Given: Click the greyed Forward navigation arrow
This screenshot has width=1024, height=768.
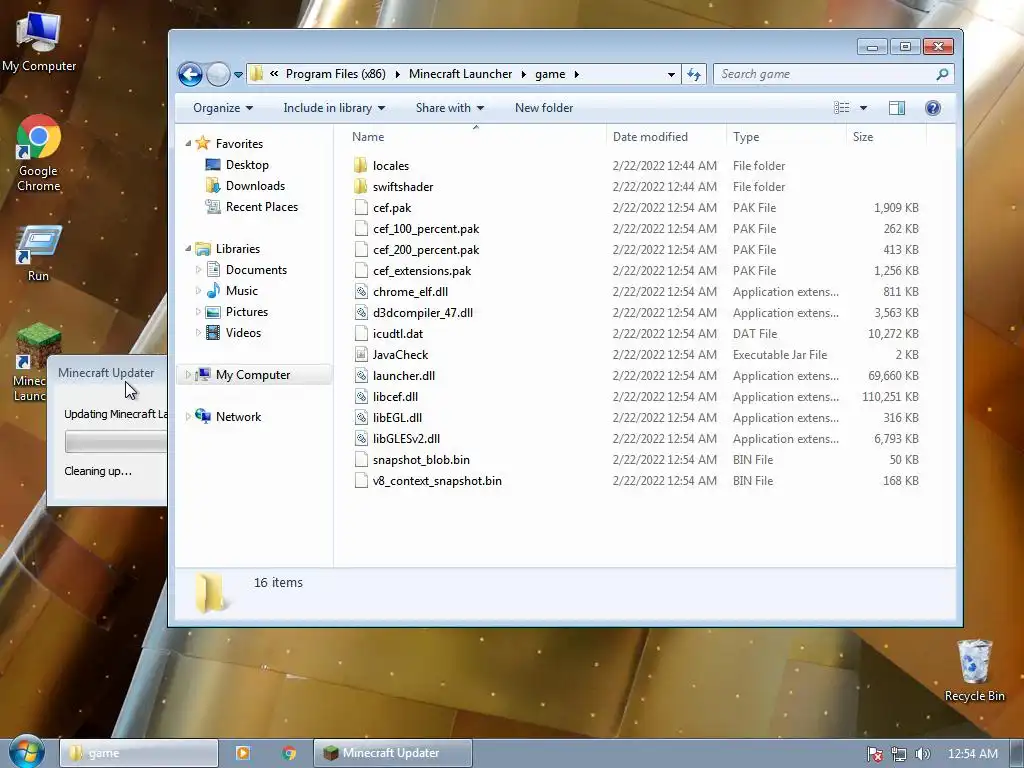Looking at the screenshot, I should point(218,74).
